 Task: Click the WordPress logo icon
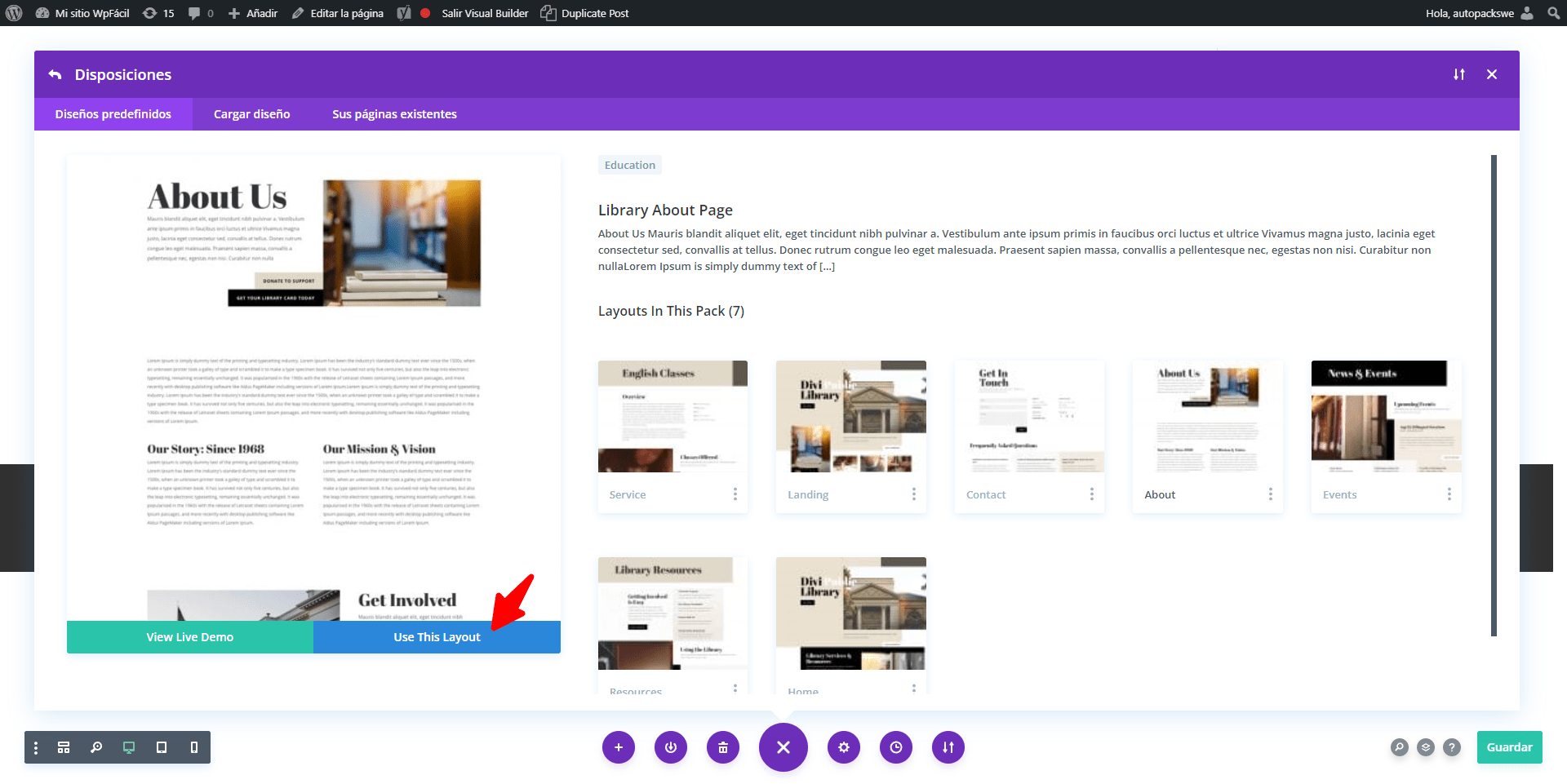point(14,13)
